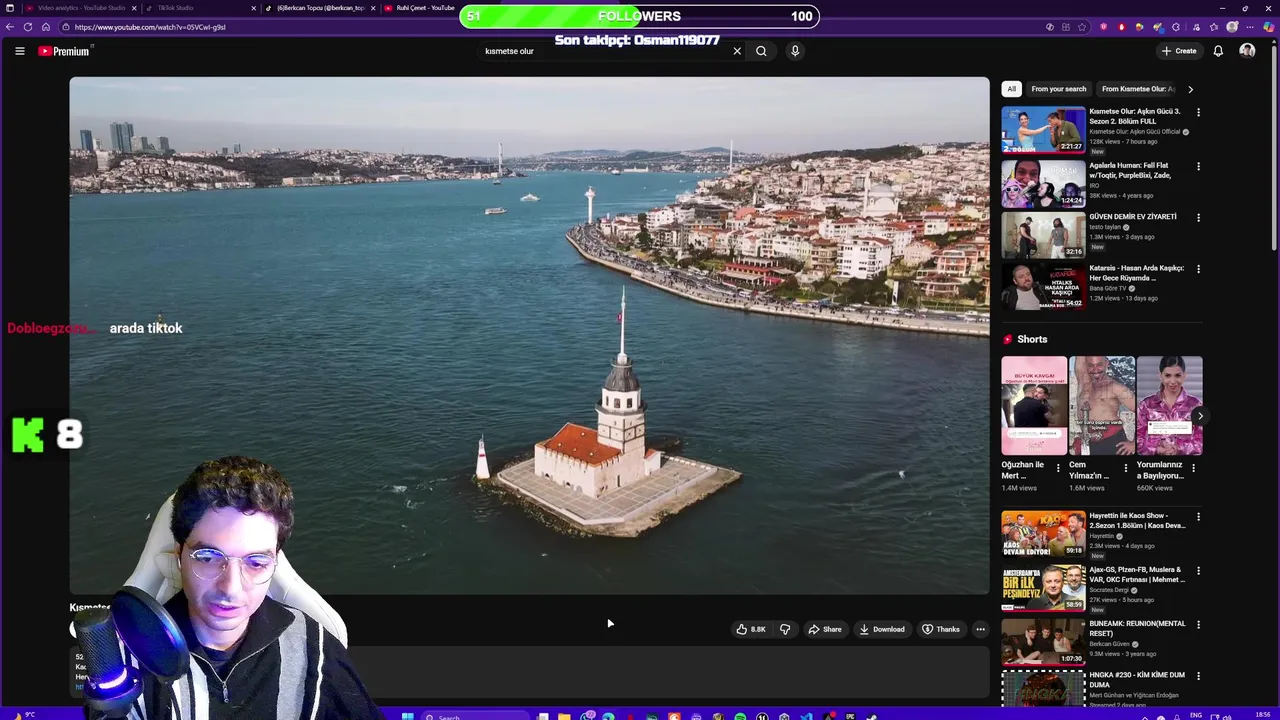Open Copilot sidebar icon
The height and width of the screenshot is (720, 1280).
(x=1268, y=27)
